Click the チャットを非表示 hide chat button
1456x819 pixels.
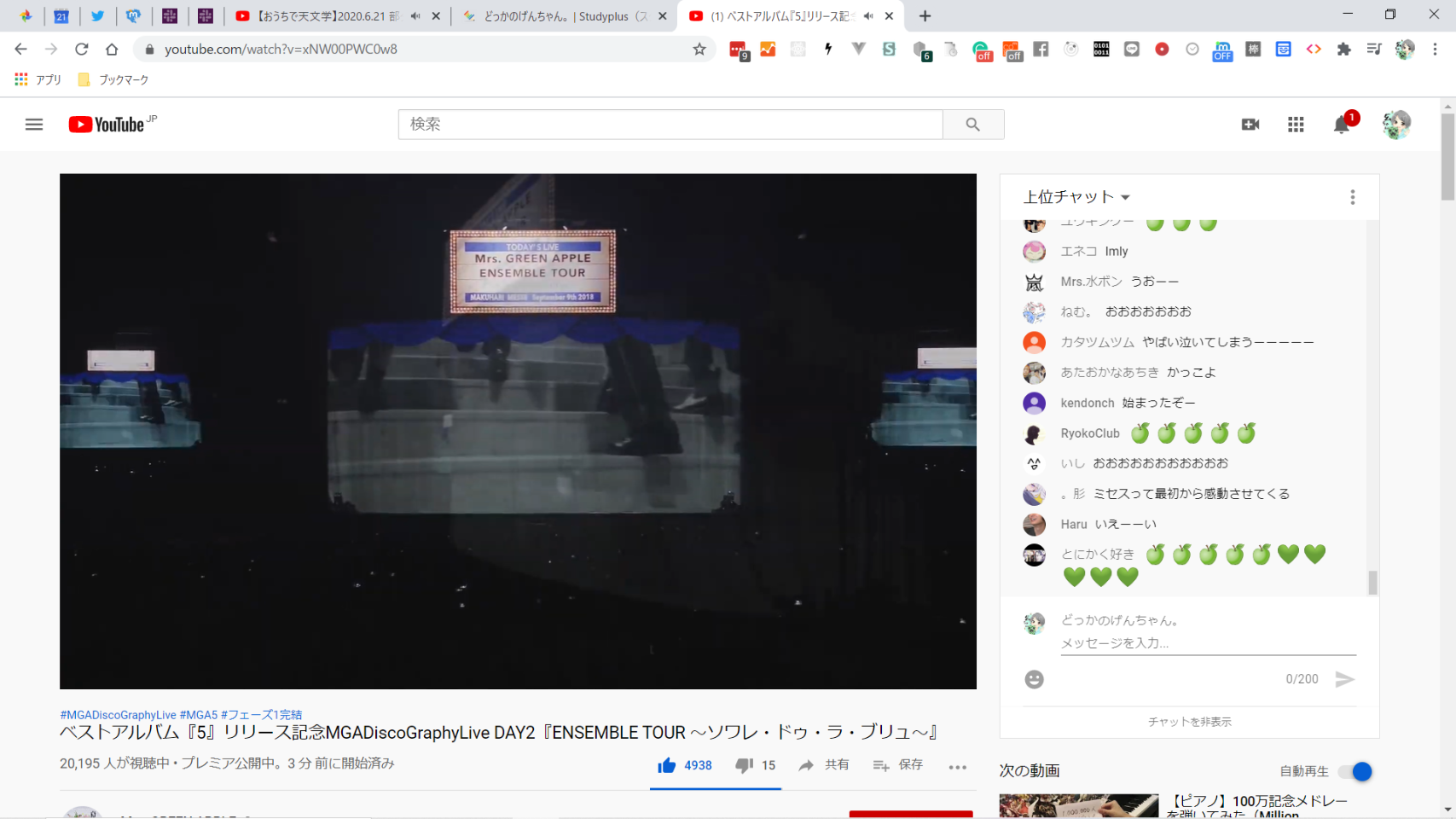[1189, 722]
